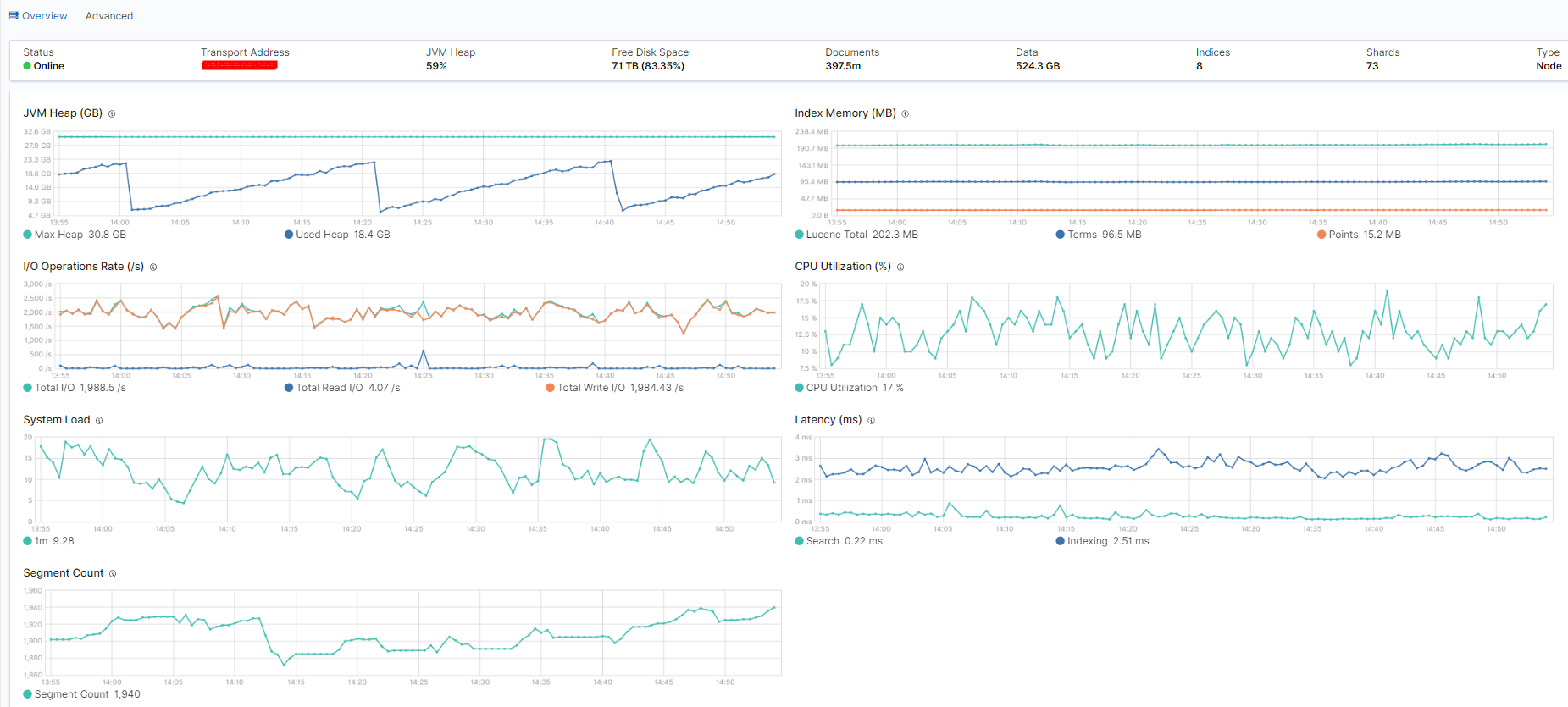Viewport: 1568px width, 707px height.
Task: Click the Overview tab list icon
Action: [x=14, y=15]
